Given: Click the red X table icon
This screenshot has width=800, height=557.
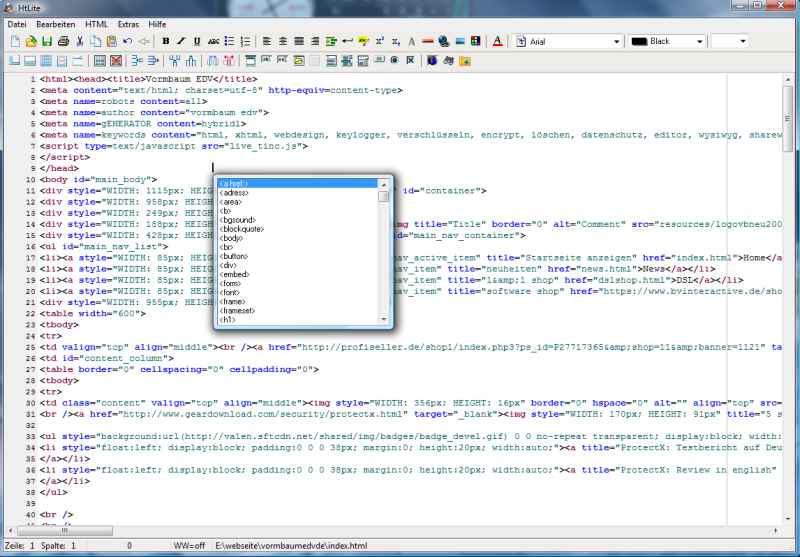Looking at the screenshot, I should (x=116, y=61).
